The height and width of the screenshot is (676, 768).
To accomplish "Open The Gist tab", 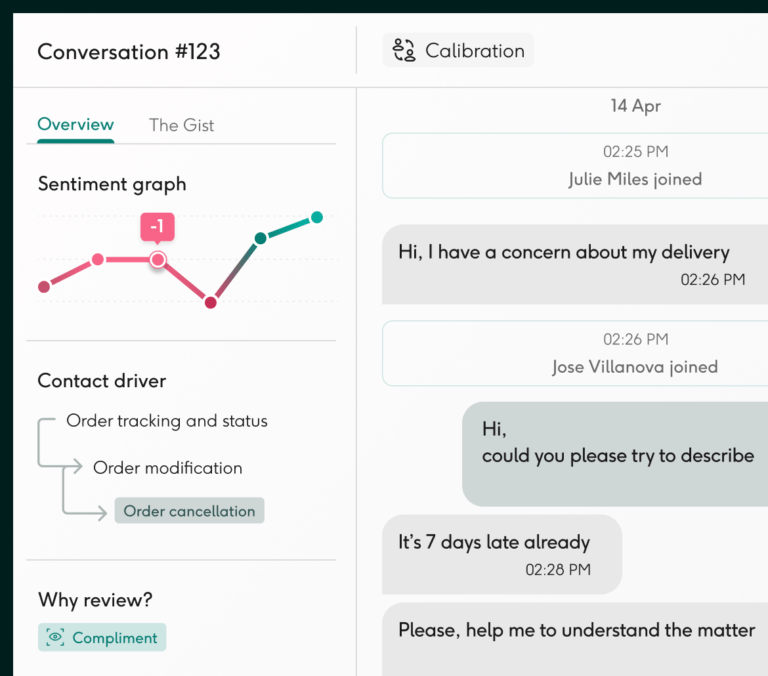I will tap(181, 125).
